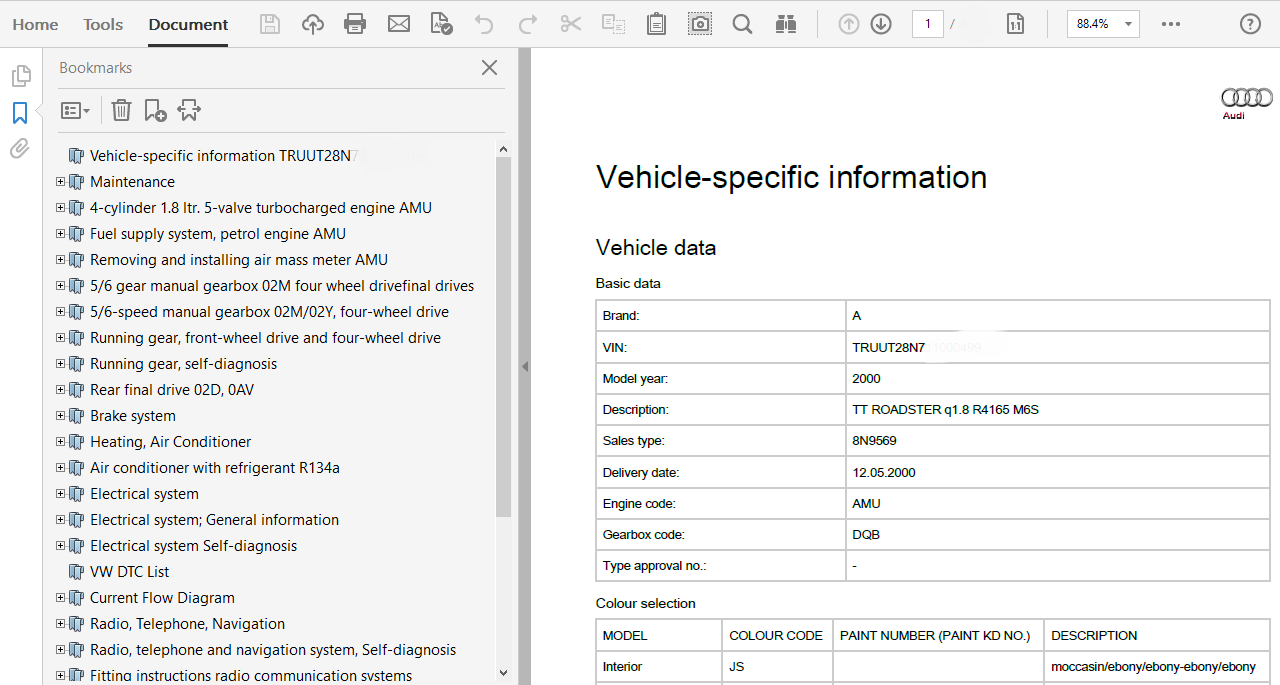Collapse the navigation pane divider arrow
The height and width of the screenshot is (685, 1280).
pos(524,366)
